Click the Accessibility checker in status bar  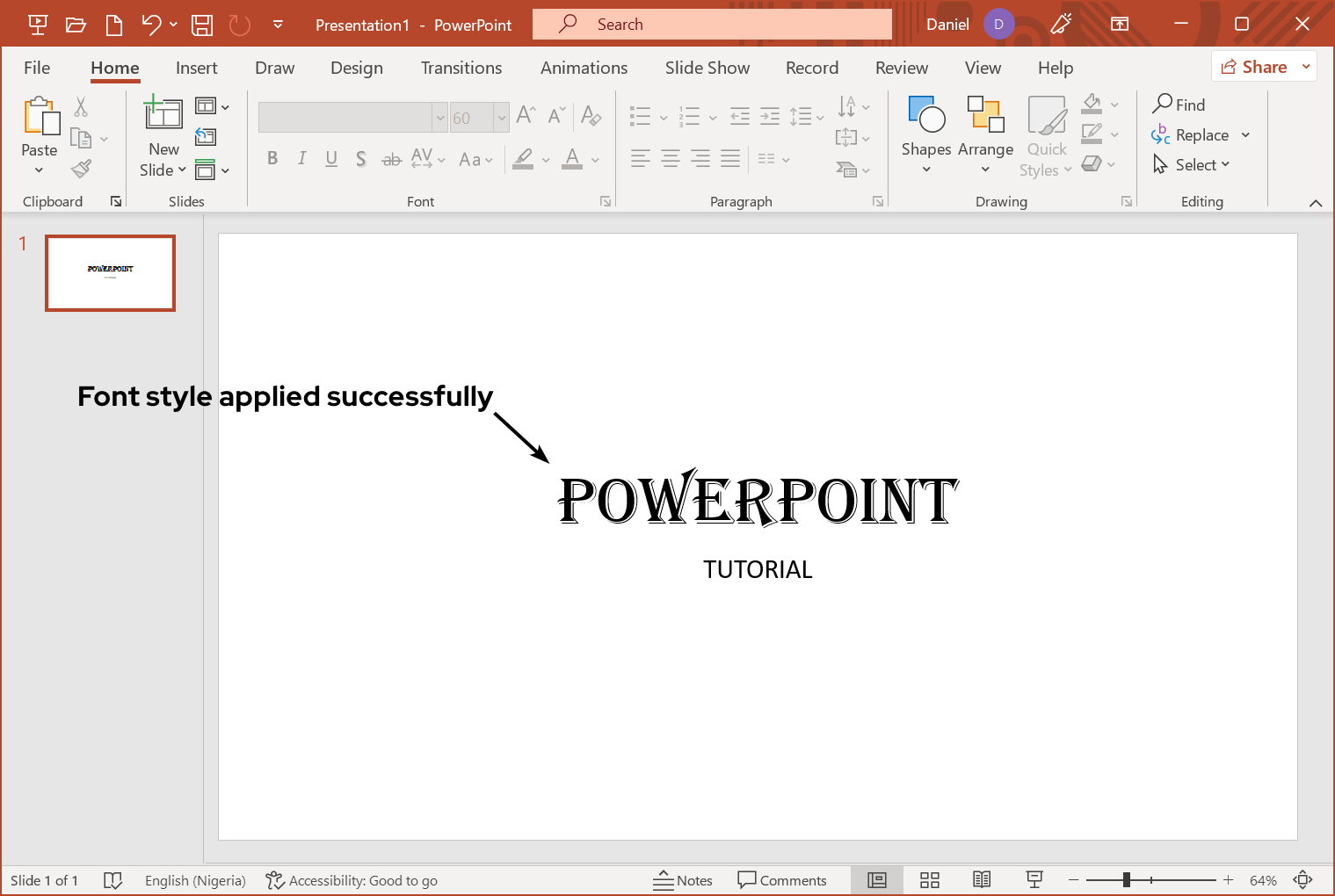pos(351,879)
